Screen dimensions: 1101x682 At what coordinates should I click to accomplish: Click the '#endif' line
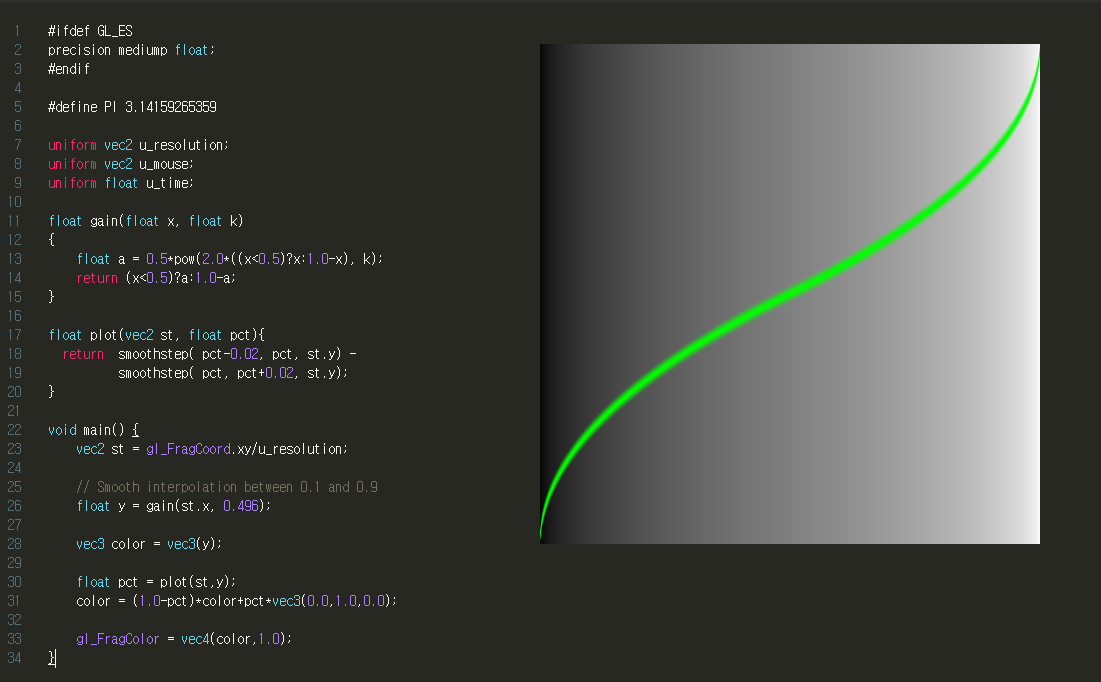(69, 69)
